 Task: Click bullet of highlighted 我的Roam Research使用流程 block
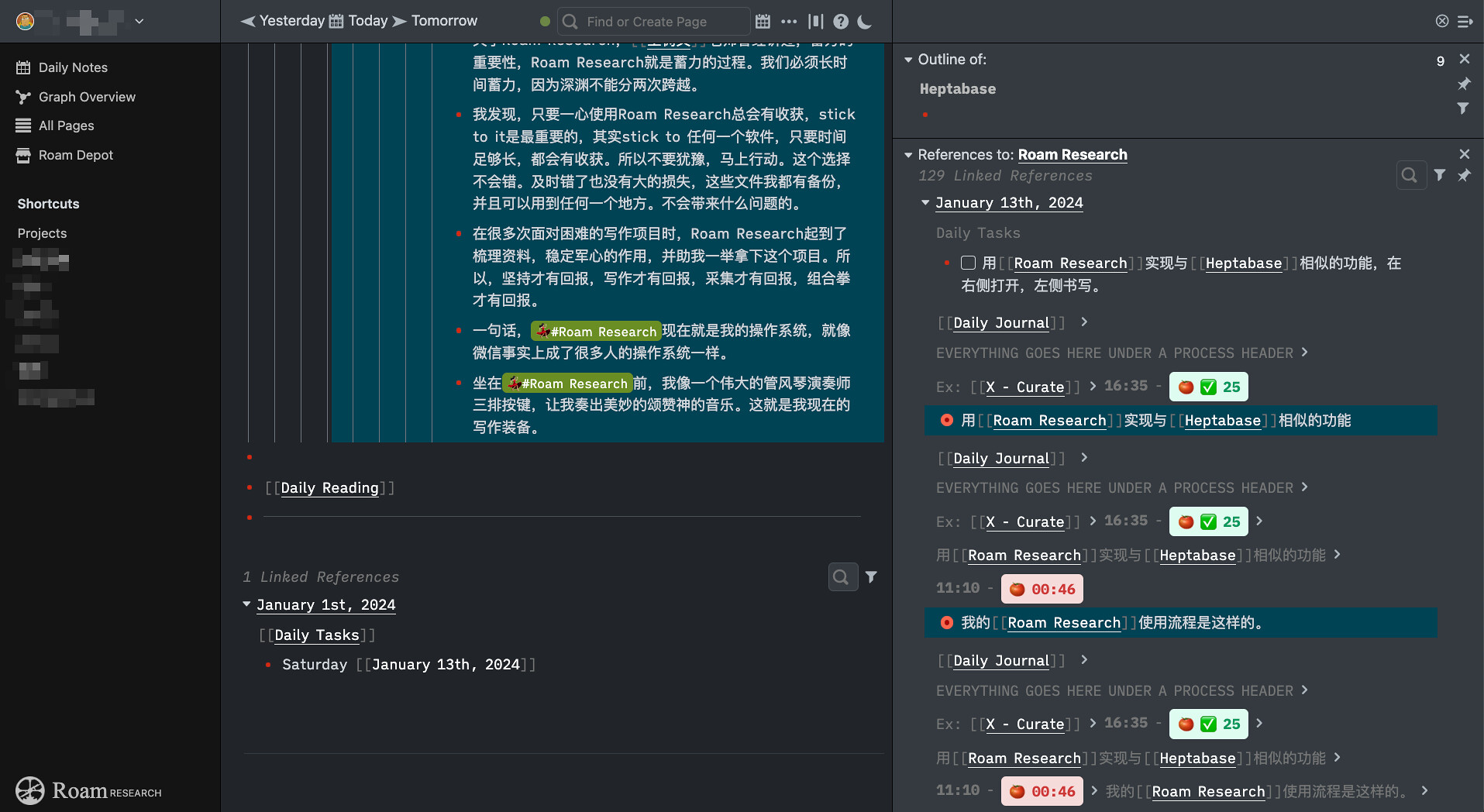tap(946, 623)
